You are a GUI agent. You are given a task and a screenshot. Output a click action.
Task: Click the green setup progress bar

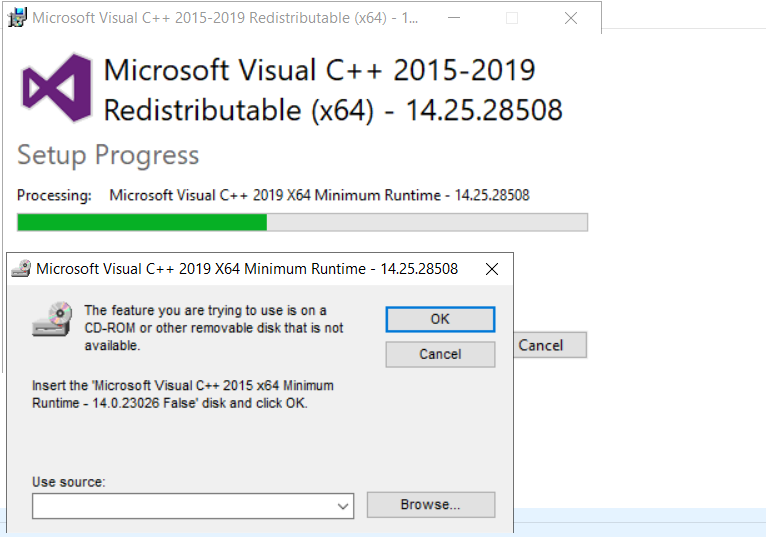coord(302,222)
